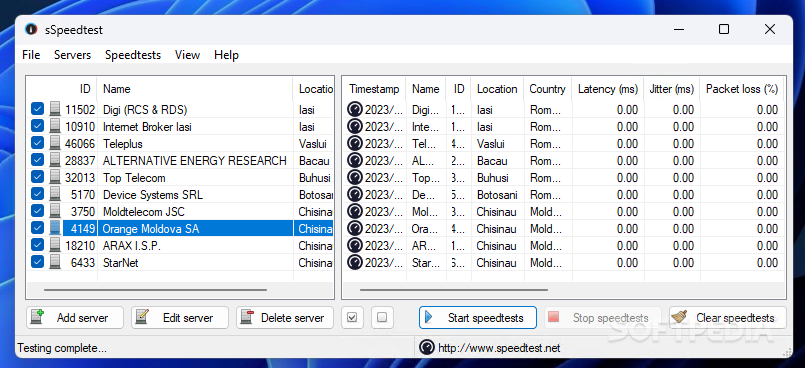Click the horizontal scrollbar of the results table
This screenshot has height=368, width=805.
coord(454,290)
